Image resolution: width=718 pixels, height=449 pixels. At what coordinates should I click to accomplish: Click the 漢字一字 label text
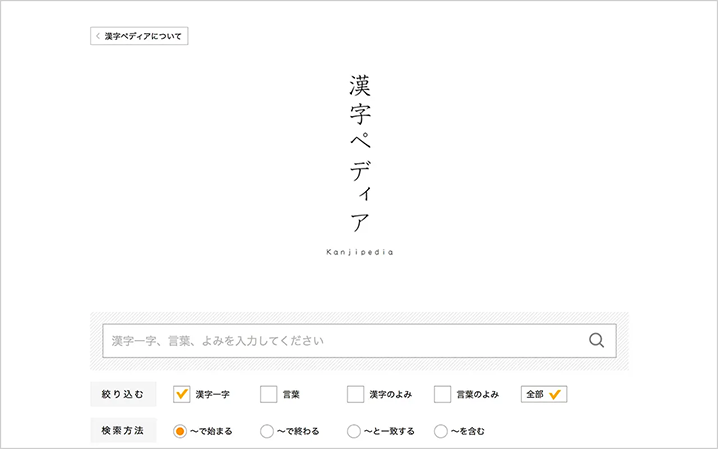[212, 395]
